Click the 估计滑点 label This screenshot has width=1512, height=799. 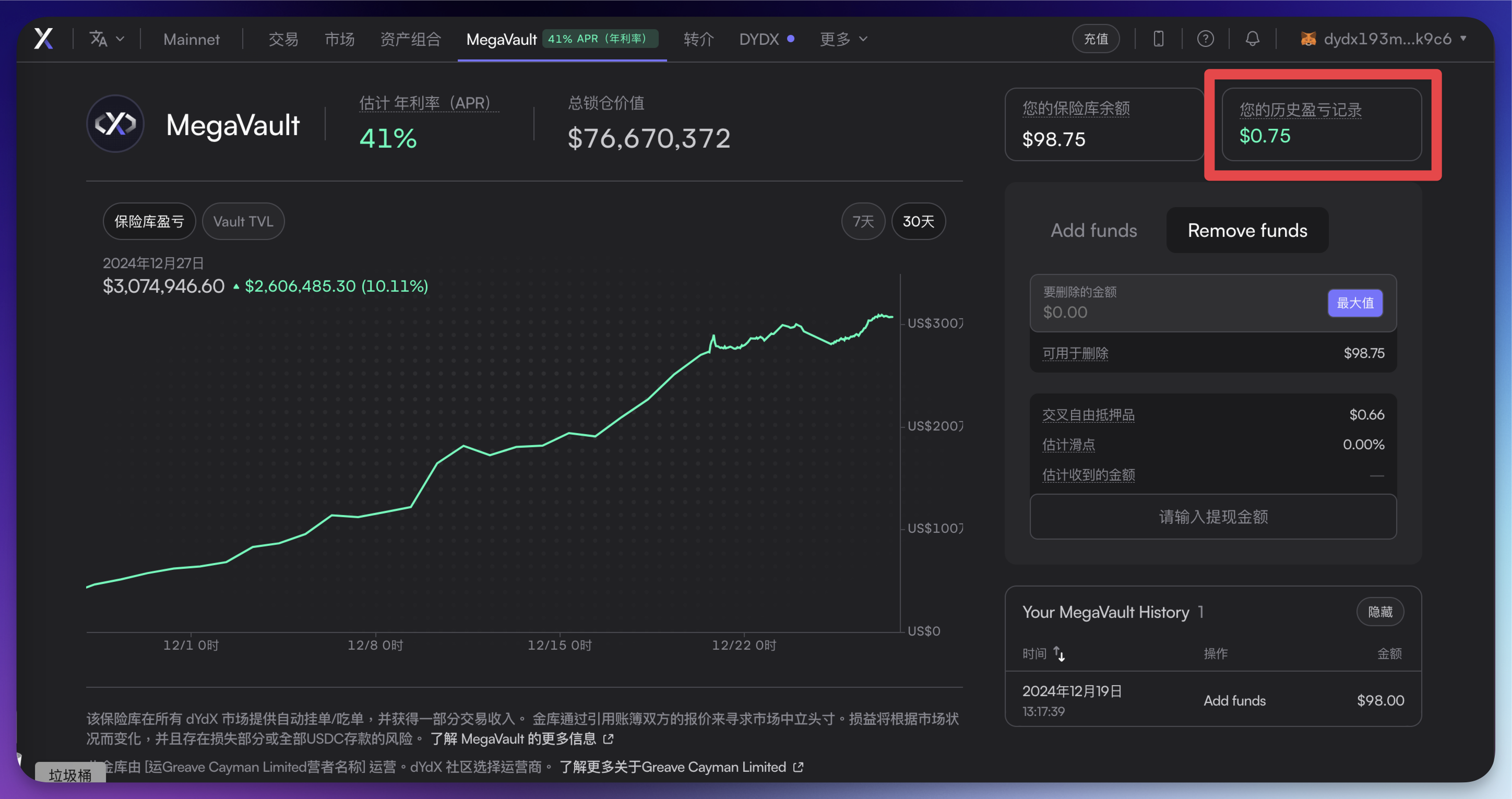point(1068,445)
